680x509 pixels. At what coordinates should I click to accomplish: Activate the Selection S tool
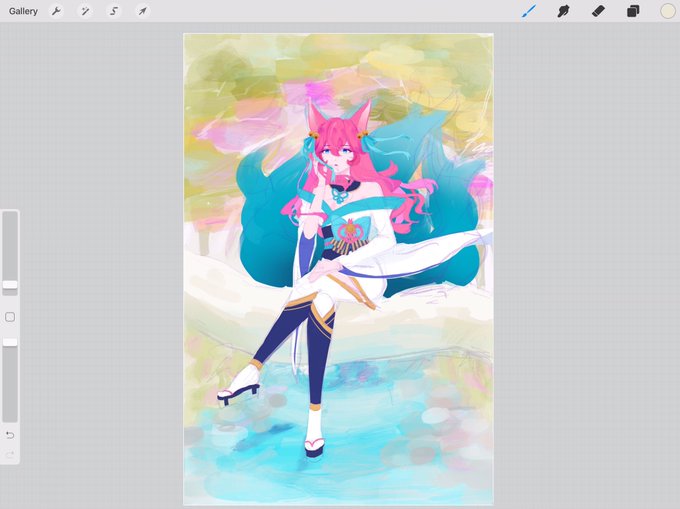pyautogui.click(x=114, y=11)
